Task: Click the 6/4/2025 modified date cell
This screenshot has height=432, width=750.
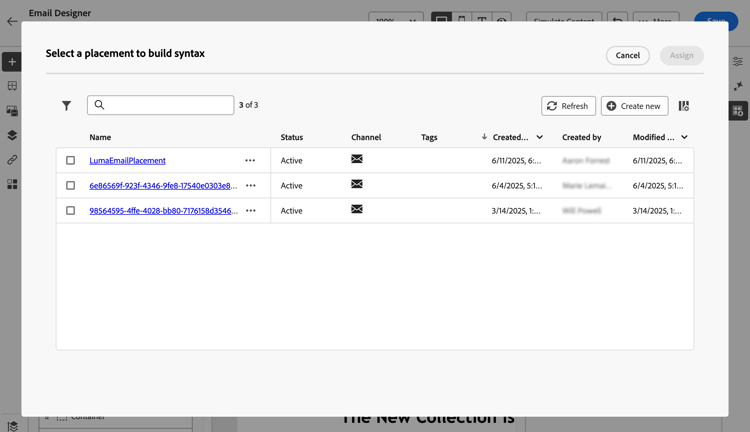Action: [x=658, y=186]
